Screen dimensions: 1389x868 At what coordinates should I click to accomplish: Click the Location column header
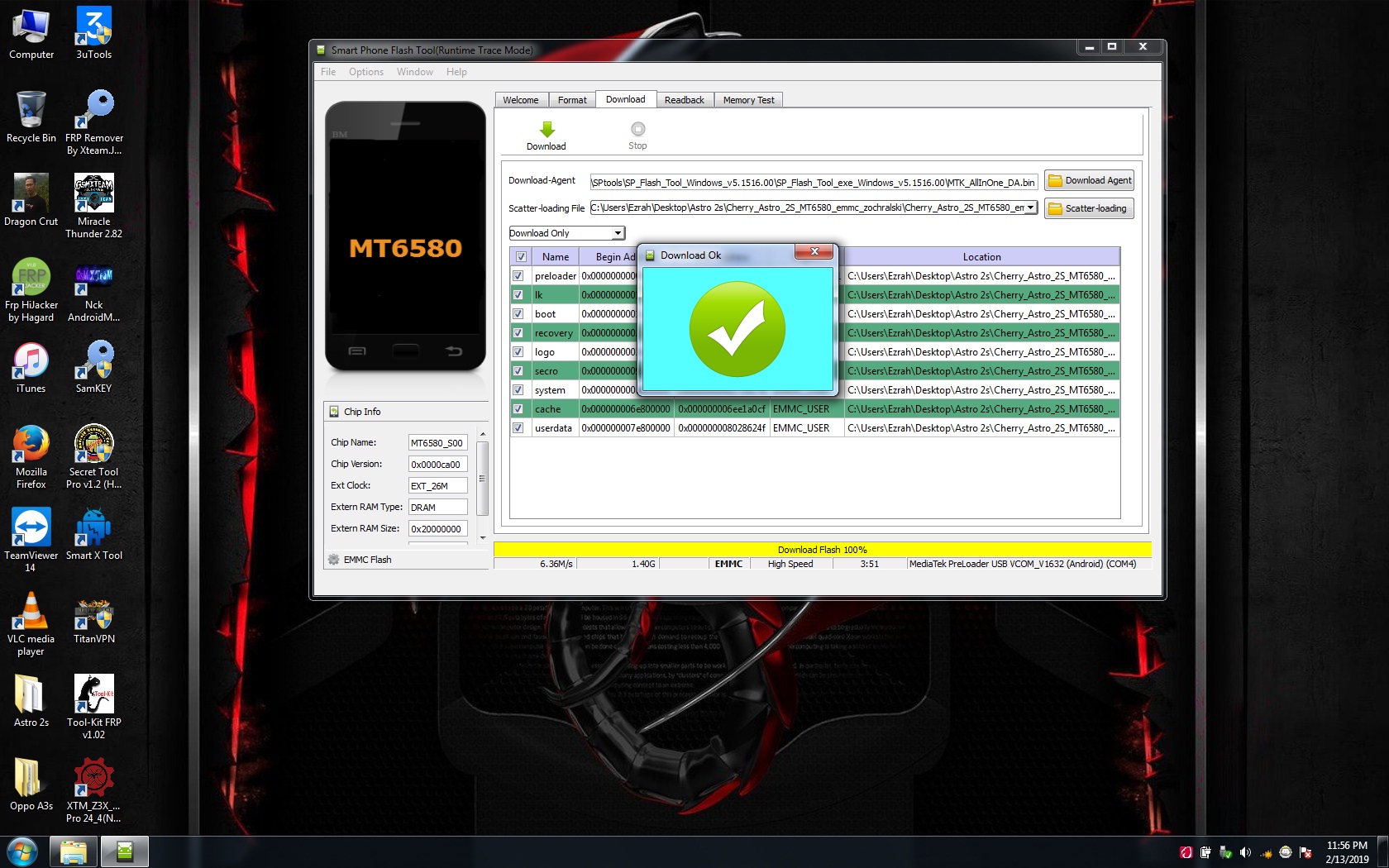pyautogui.click(x=981, y=257)
